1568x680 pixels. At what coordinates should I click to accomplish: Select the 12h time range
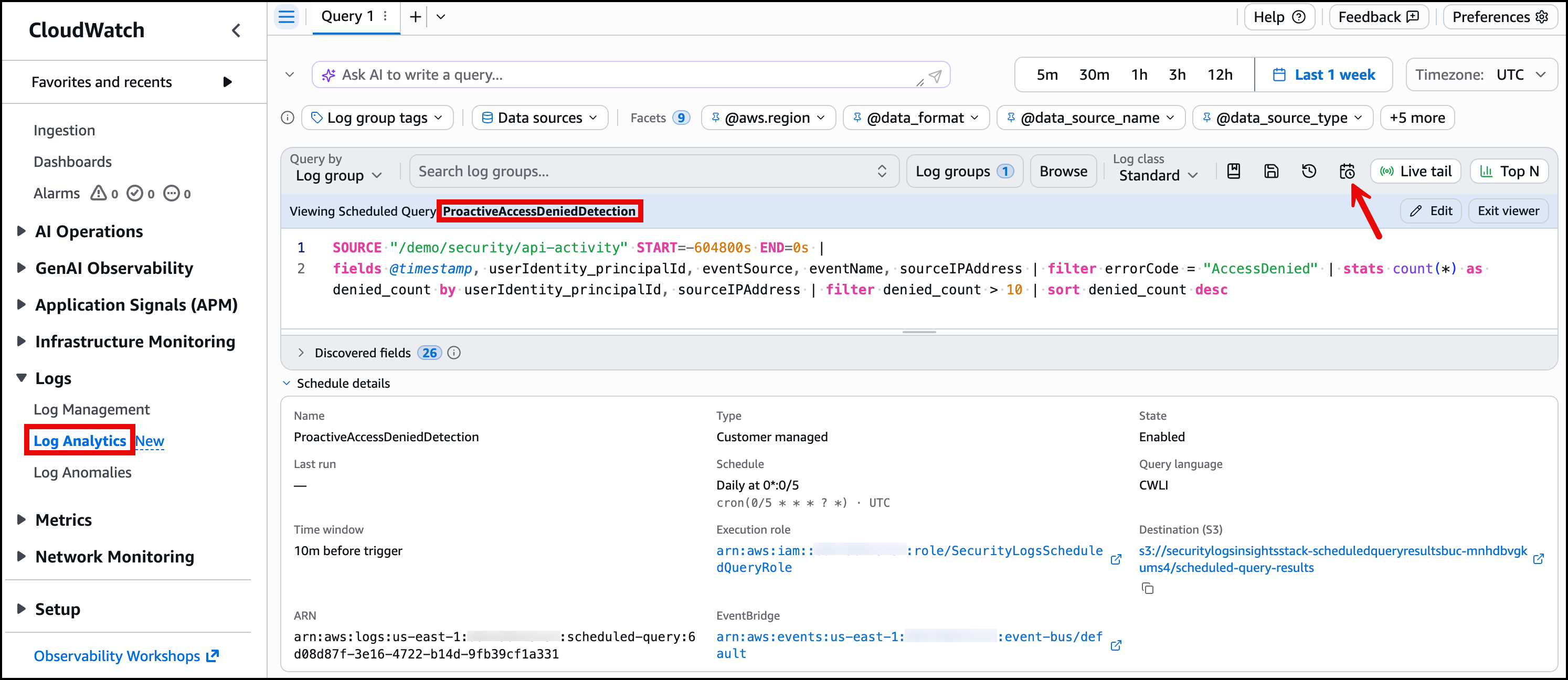coord(1220,75)
